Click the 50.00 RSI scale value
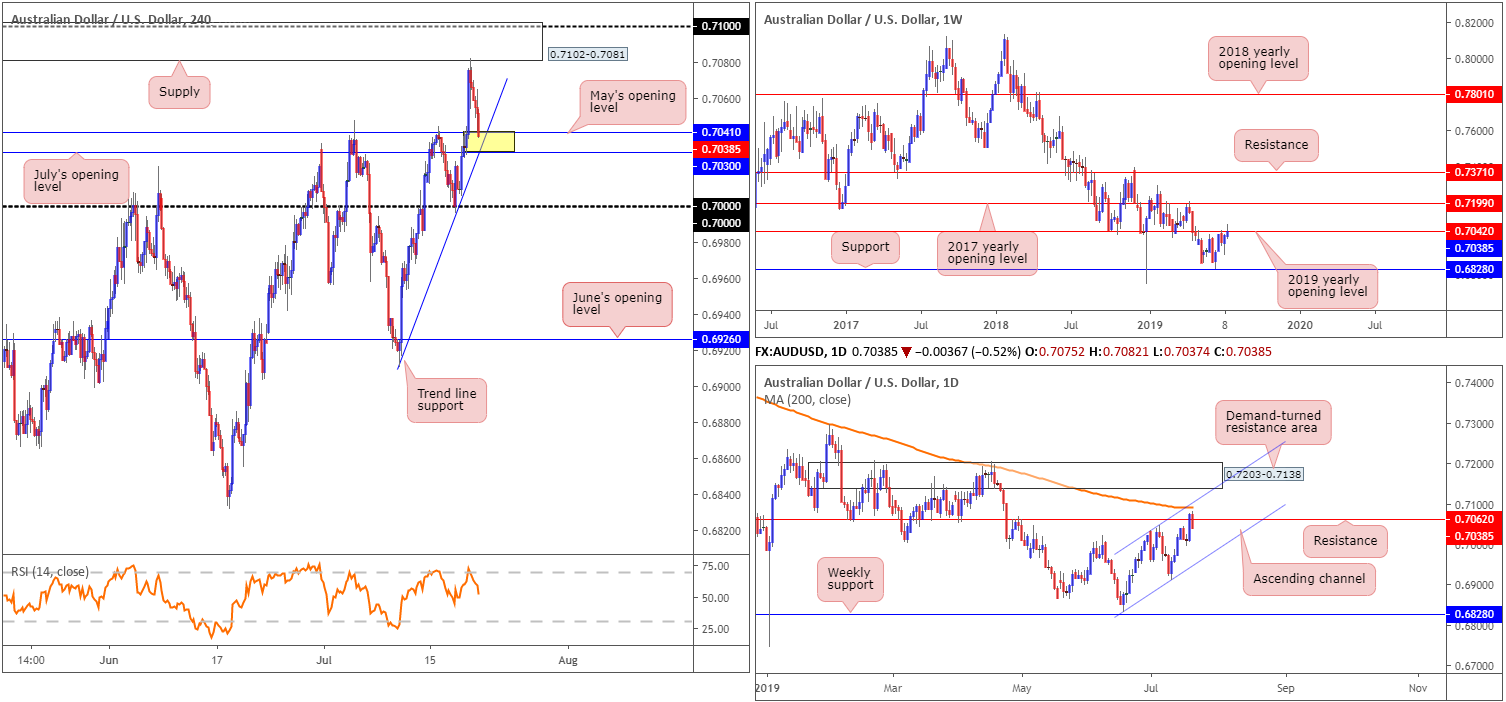1506x702 pixels. point(715,598)
